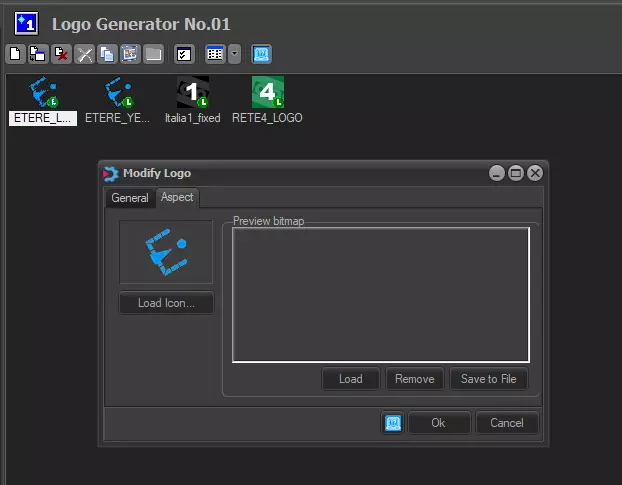
Task: Click the Load bitmap button
Action: coord(350,379)
